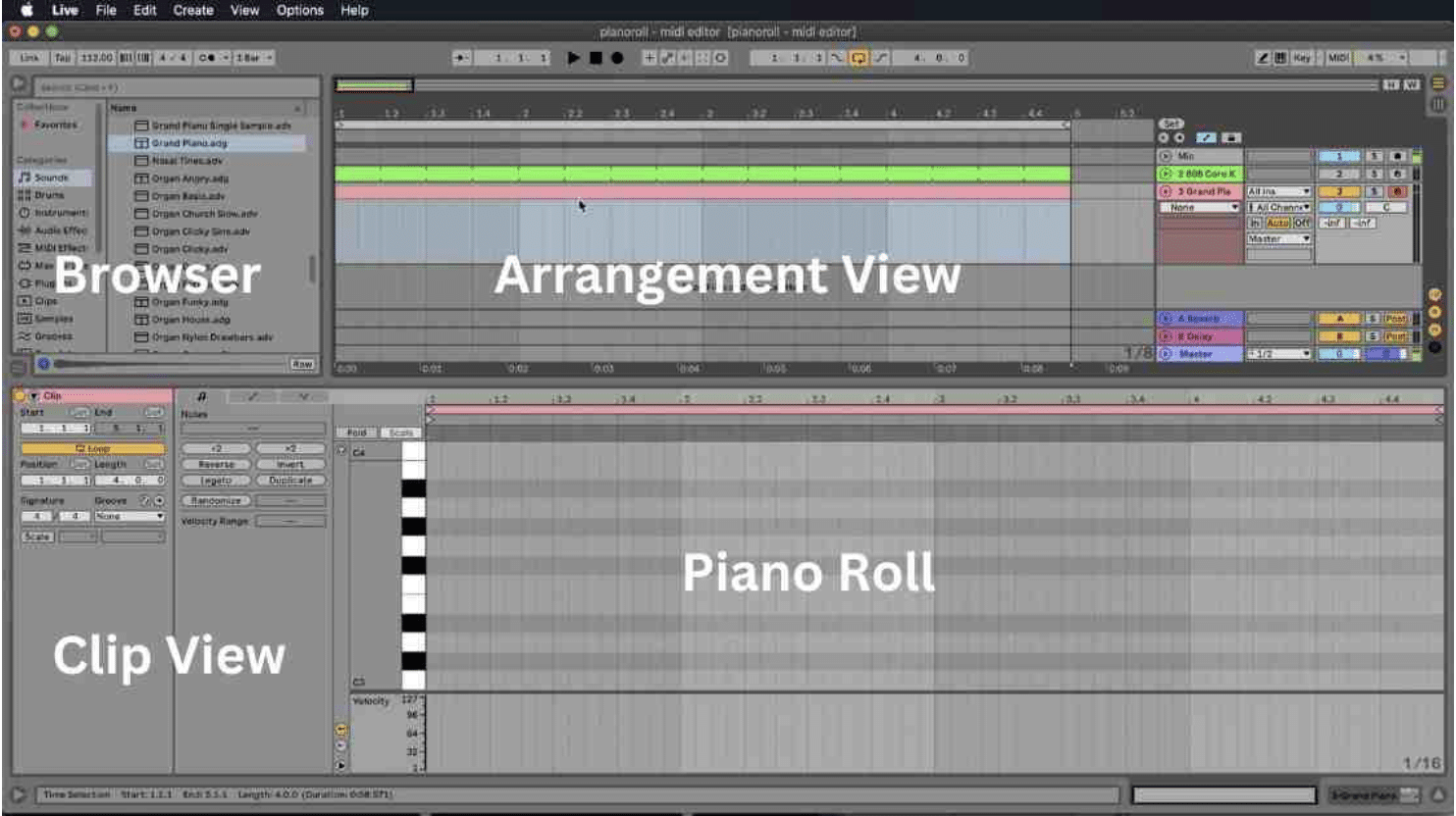Toggle the metronome button
This screenshot has width=1456, height=816.
tap(207, 58)
